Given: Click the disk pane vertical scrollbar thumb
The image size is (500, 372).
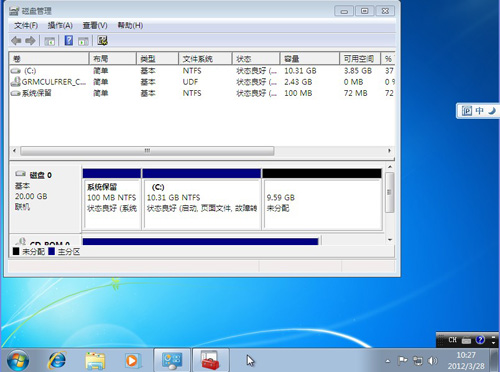Looking at the screenshot, I should coord(390,192).
